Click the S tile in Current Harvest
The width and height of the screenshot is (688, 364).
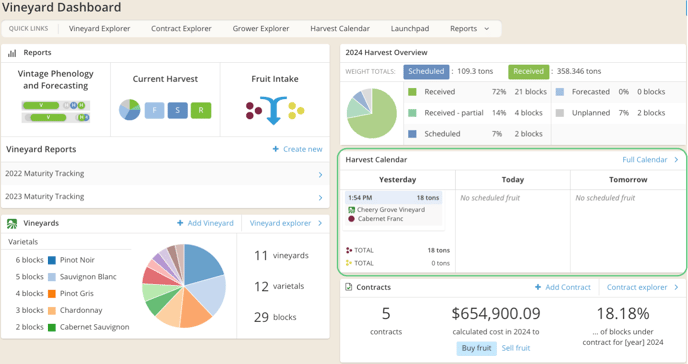[x=177, y=110]
